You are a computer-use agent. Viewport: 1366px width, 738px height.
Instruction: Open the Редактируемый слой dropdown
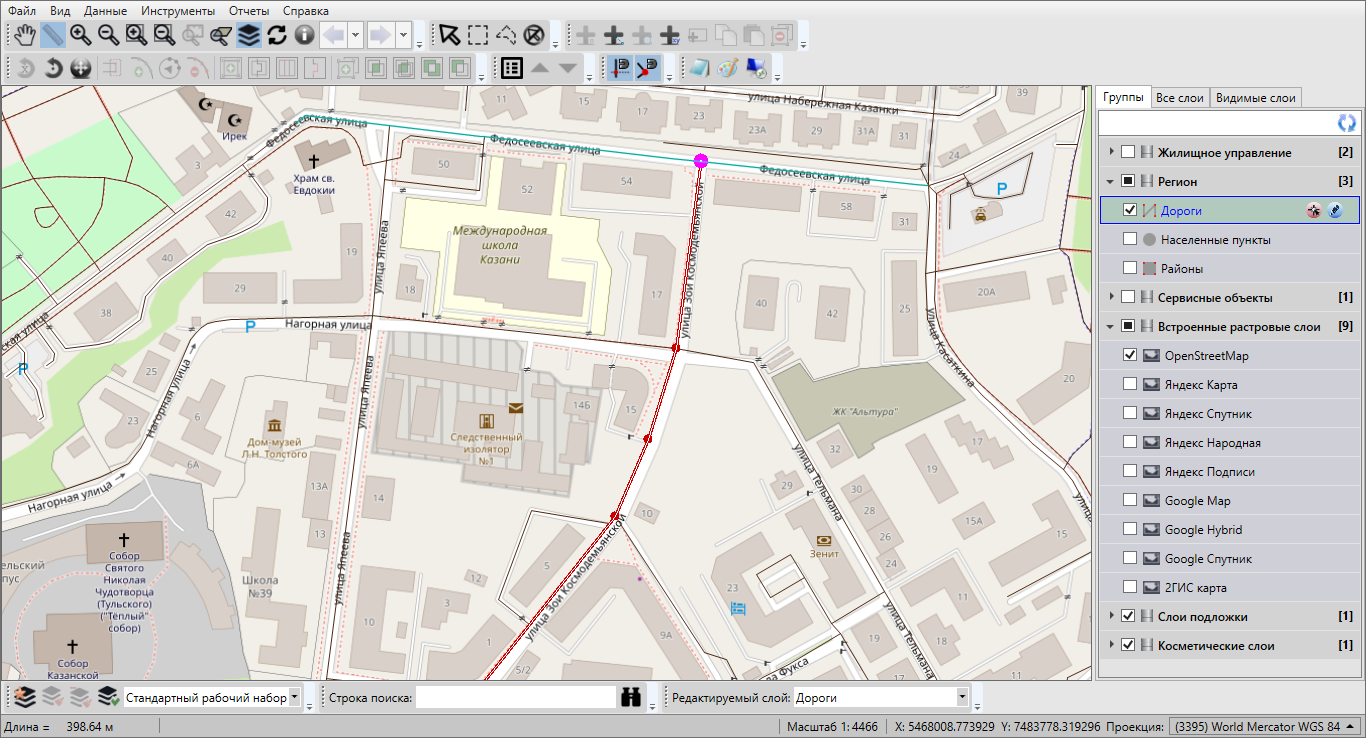coord(962,698)
